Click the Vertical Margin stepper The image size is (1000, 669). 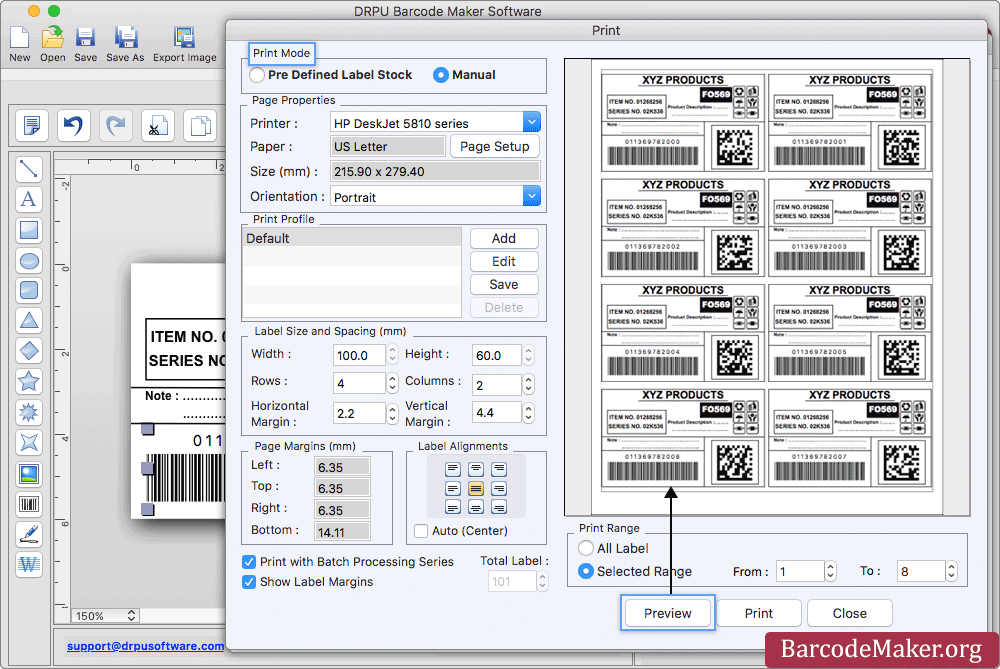point(529,413)
